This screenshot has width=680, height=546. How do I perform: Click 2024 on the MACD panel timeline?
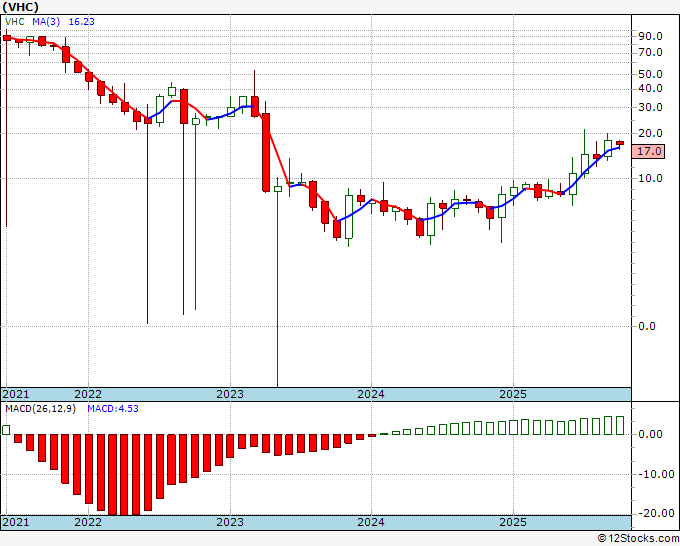371,522
